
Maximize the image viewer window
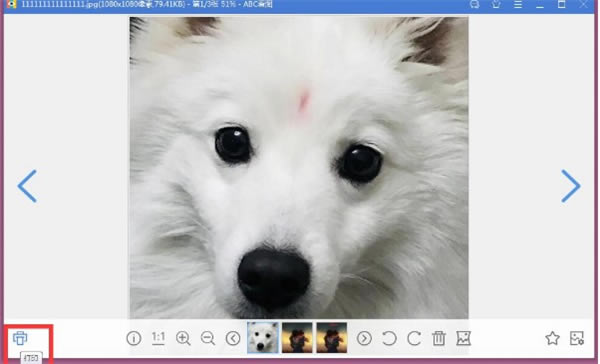tap(562, 5)
